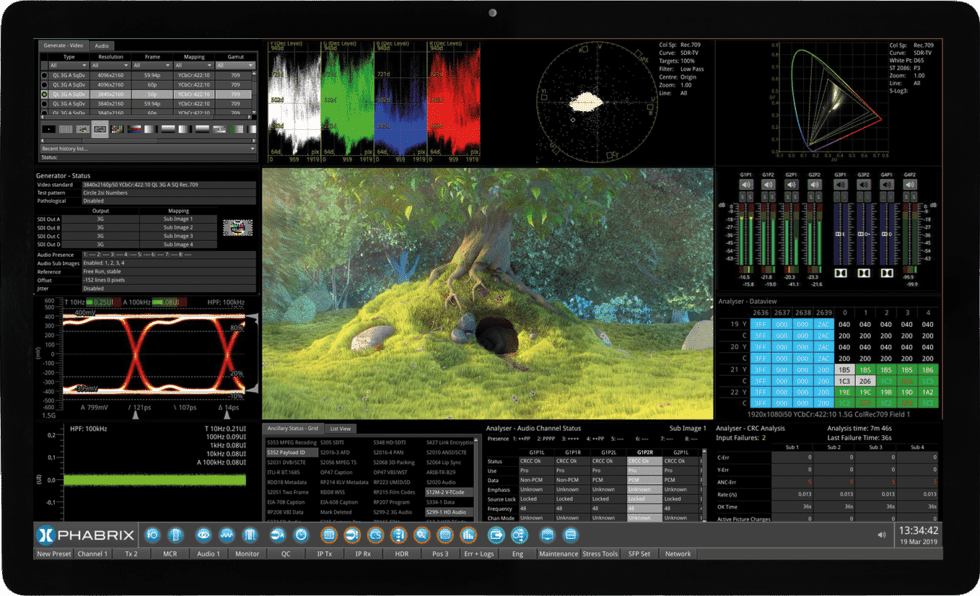Click the first icon right of PHABRIX logo
980x596 pixels.
pyautogui.click(x=153, y=535)
